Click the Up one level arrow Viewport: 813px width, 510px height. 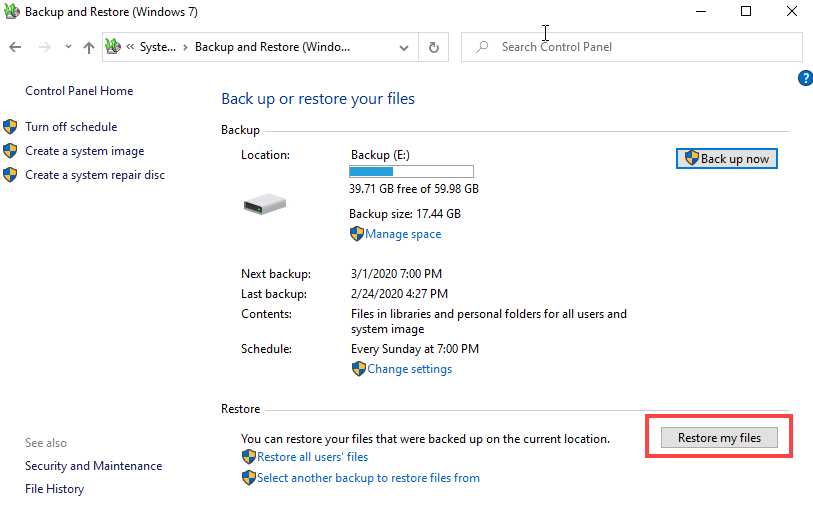[89, 47]
